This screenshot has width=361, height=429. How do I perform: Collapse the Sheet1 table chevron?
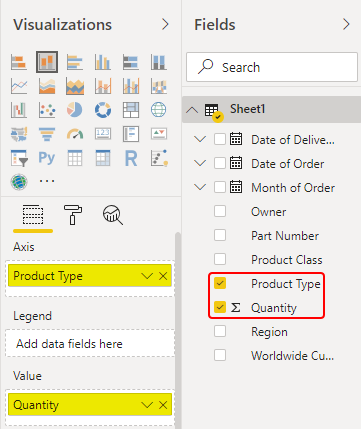(192, 110)
